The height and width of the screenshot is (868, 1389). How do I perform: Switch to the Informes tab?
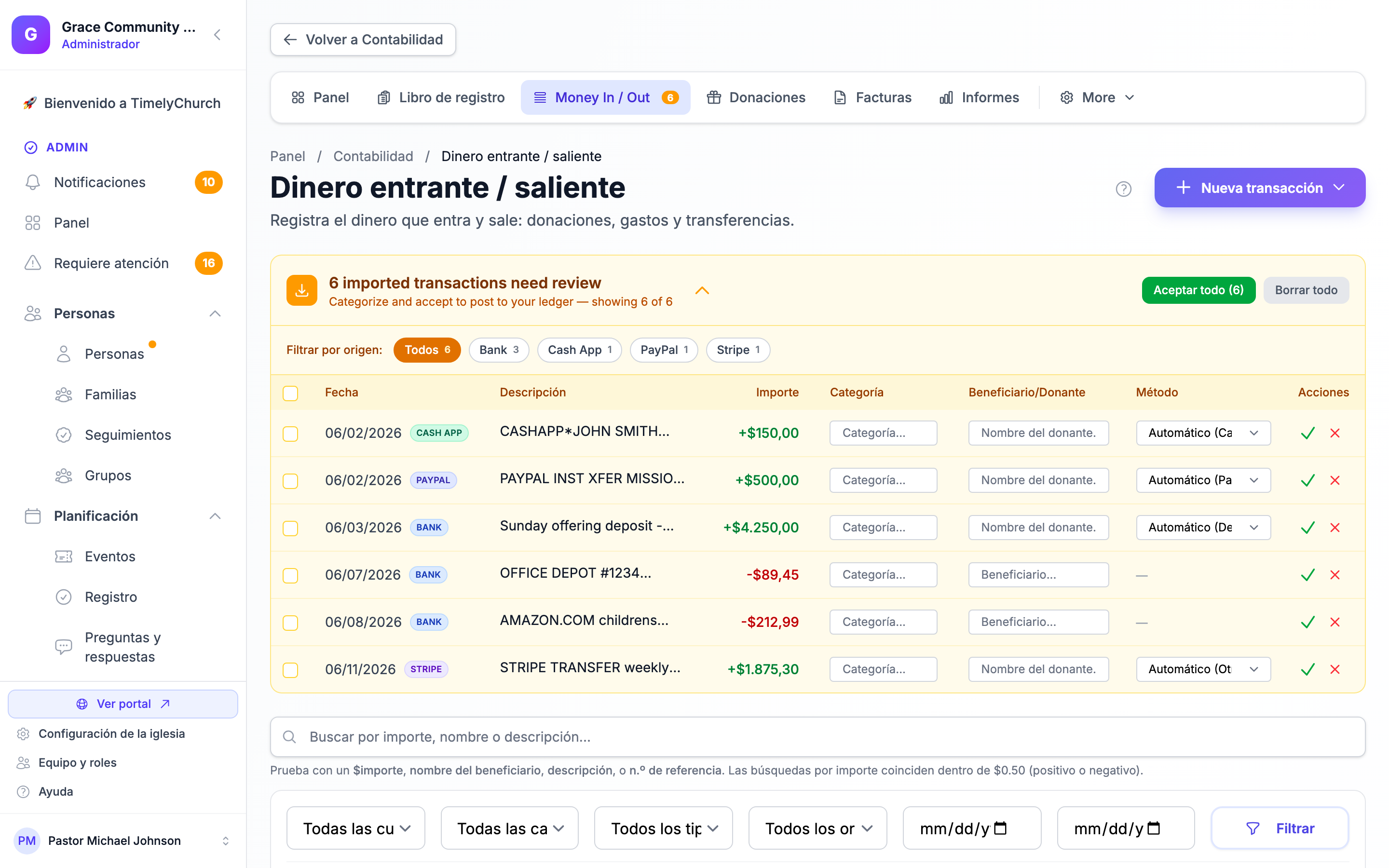coord(979,97)
